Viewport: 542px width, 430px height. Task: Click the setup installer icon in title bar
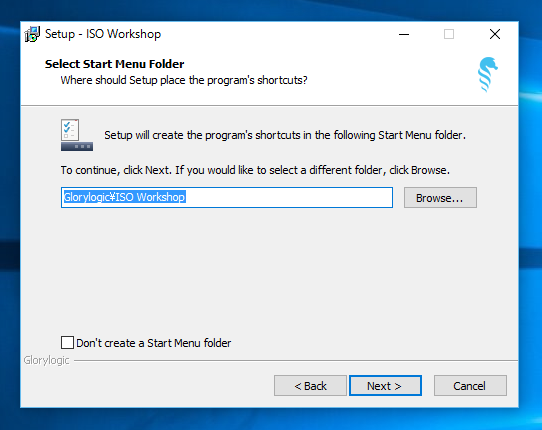(x=32, y=34)
